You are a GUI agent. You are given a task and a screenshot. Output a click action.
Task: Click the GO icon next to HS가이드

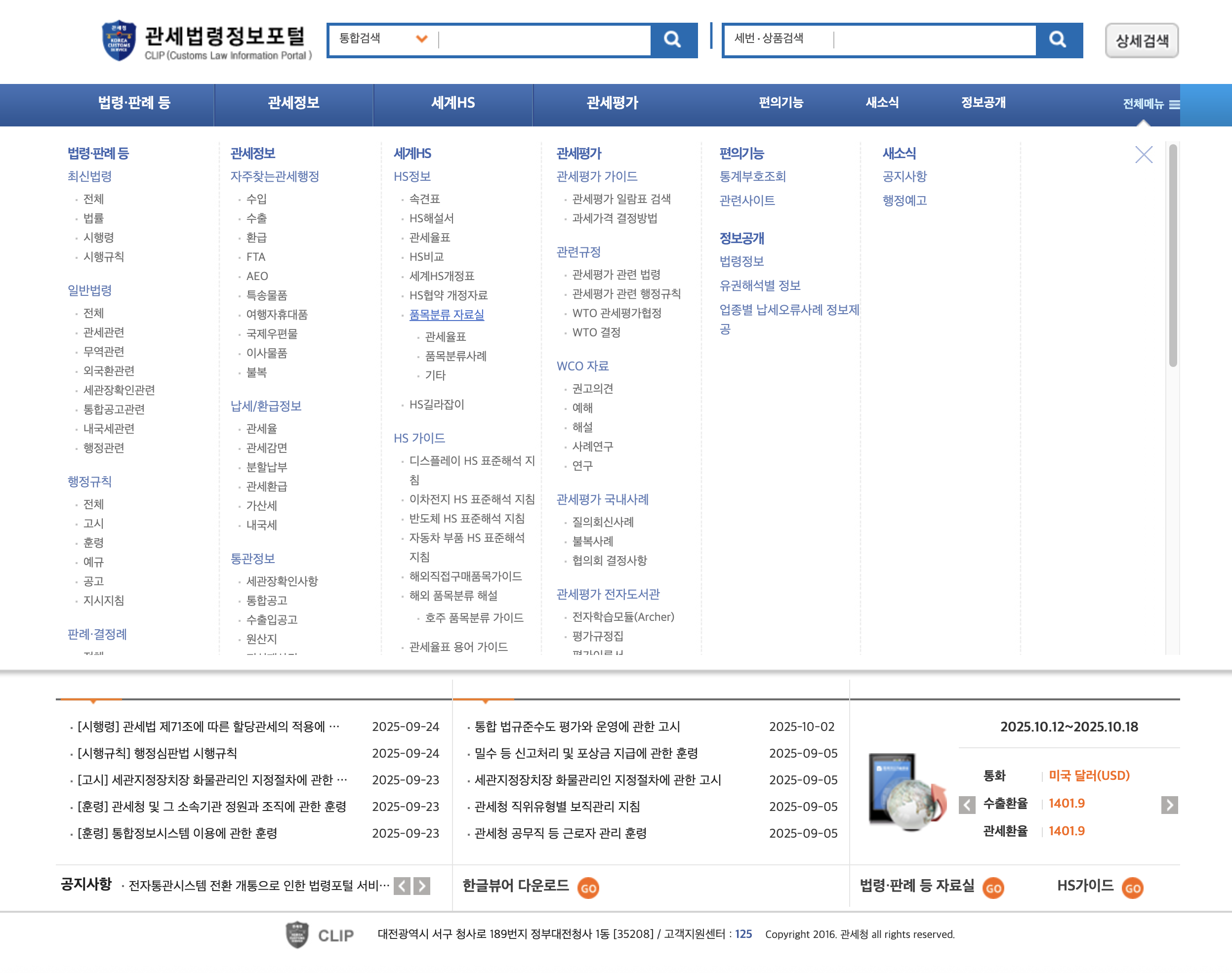pyautogui.click(x=1132, y=888)
